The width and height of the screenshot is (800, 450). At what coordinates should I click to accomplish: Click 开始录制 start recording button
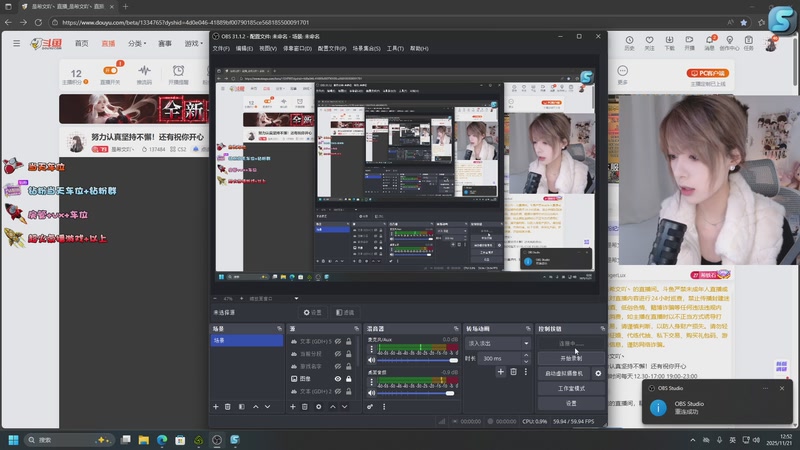(571, 358)
